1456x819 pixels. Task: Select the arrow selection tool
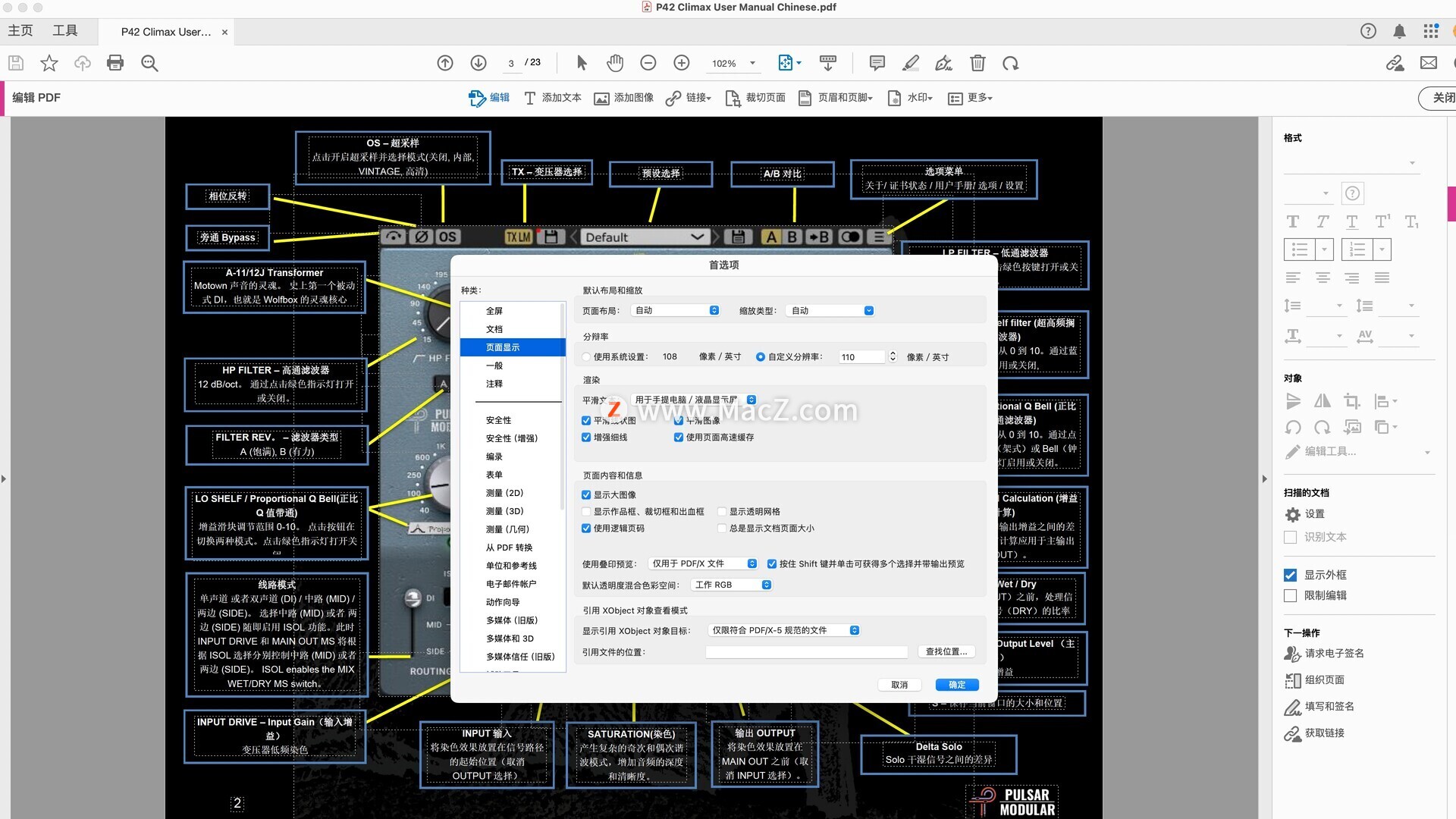582,63
